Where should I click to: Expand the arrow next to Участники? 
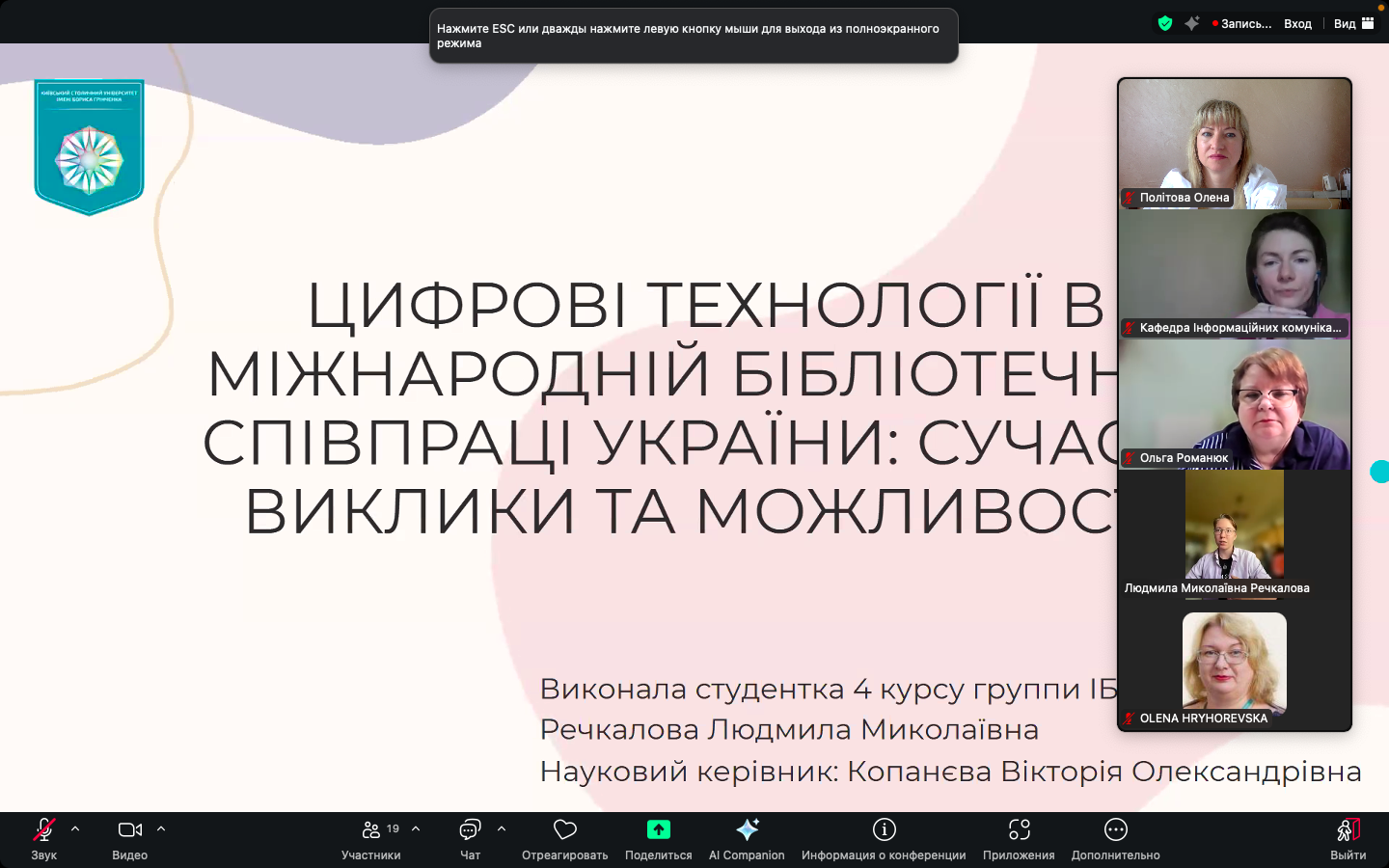(x=416, y=828)
